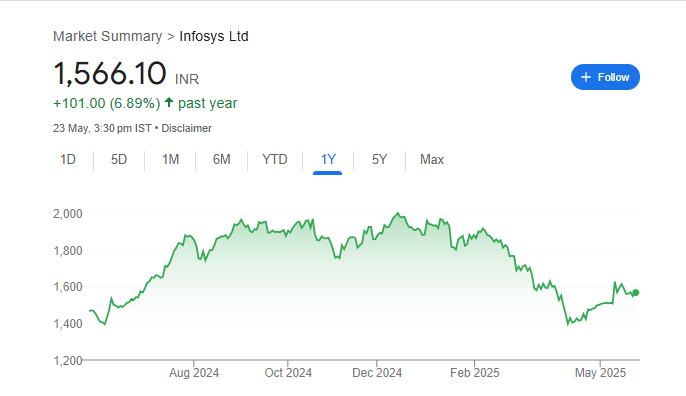
Task: Click the Aug 2024 axis label
Action: 194,373
